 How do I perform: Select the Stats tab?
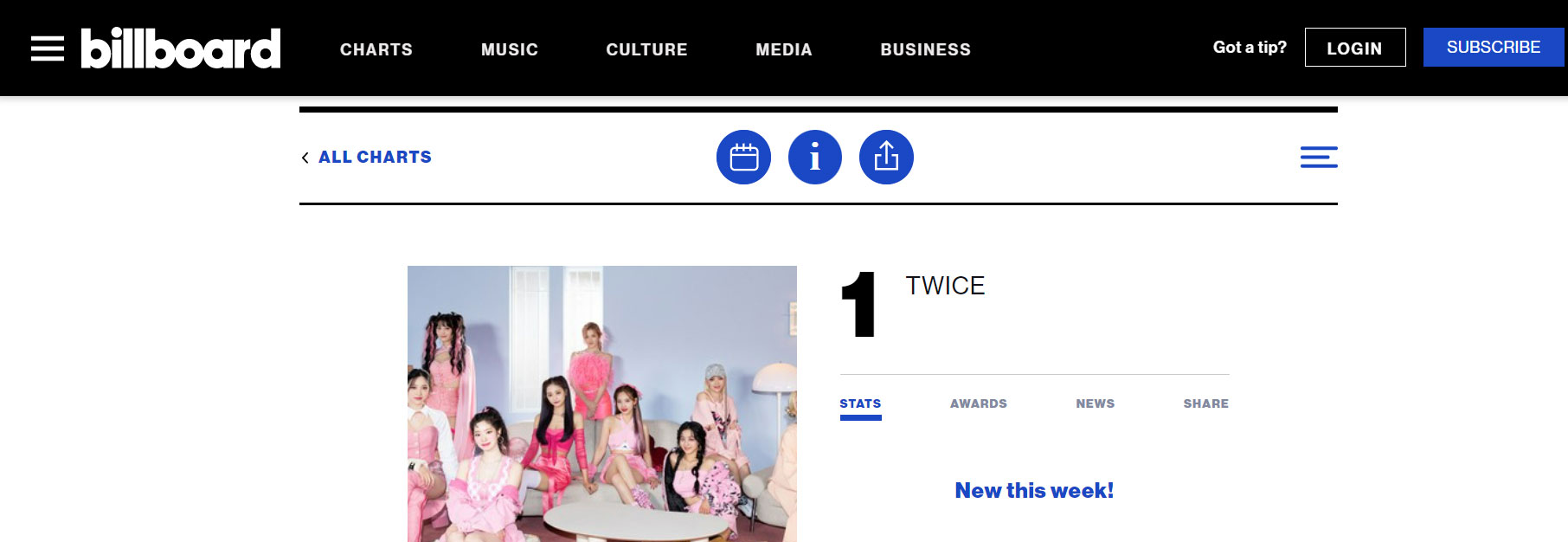pyautogui.click(x=860, y=403)
